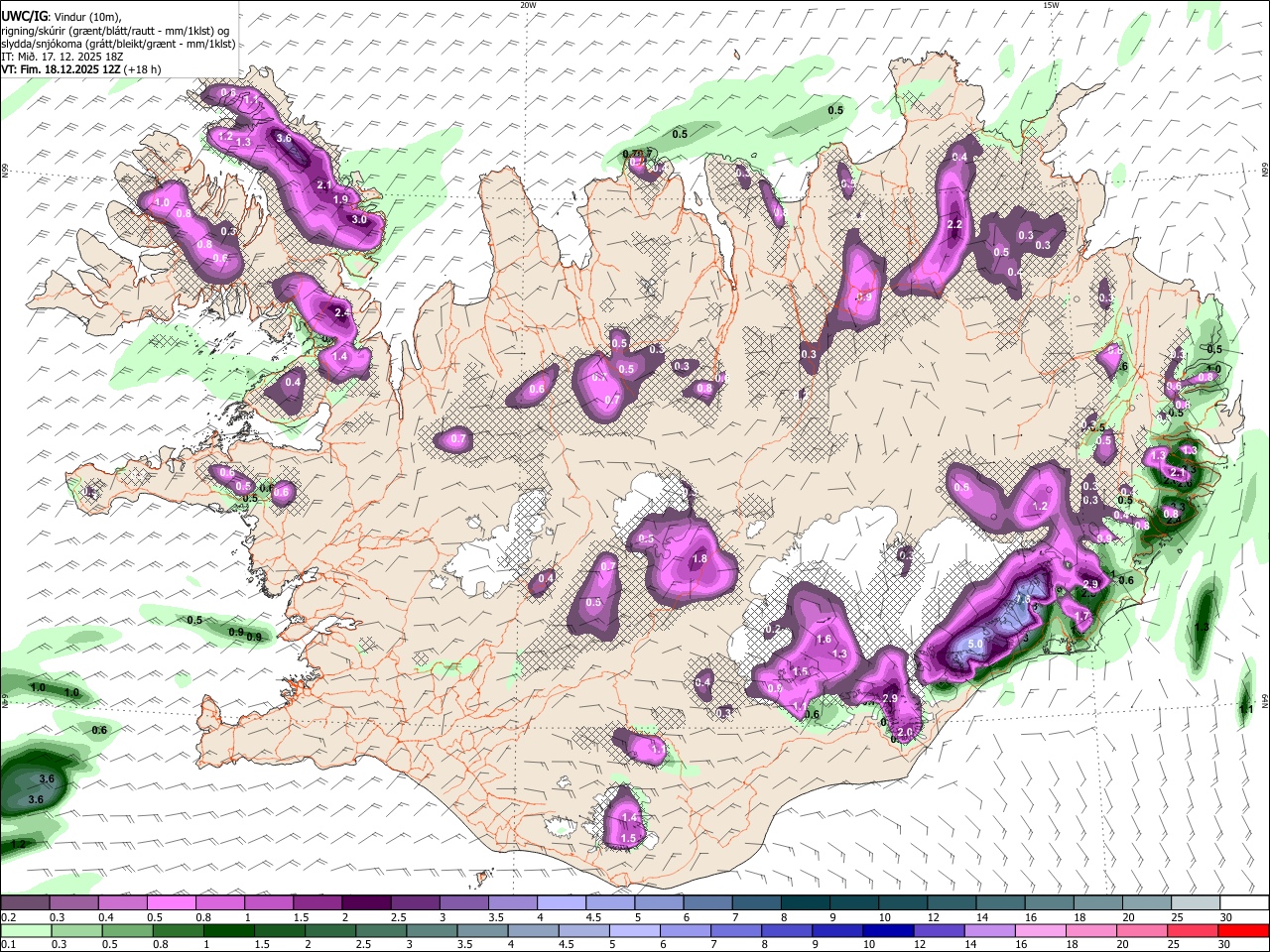Click dark mauve 0.2–0.3 swatch in upper legend
Image resolution: width=1270 pixels, height=952 pixels.
[x=25, y=902]
